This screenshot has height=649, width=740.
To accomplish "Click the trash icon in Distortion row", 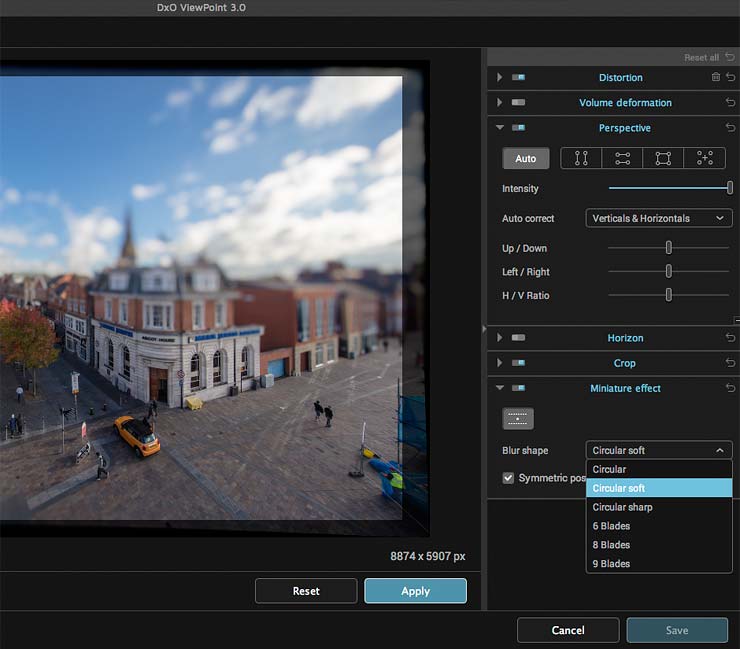I will click(x=715, y=77).
